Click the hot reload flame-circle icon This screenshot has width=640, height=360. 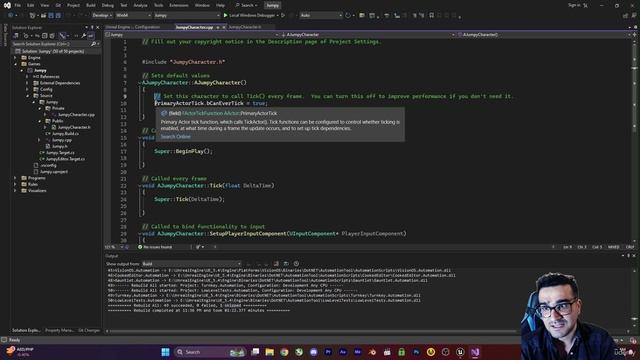[x=348, y=15]
